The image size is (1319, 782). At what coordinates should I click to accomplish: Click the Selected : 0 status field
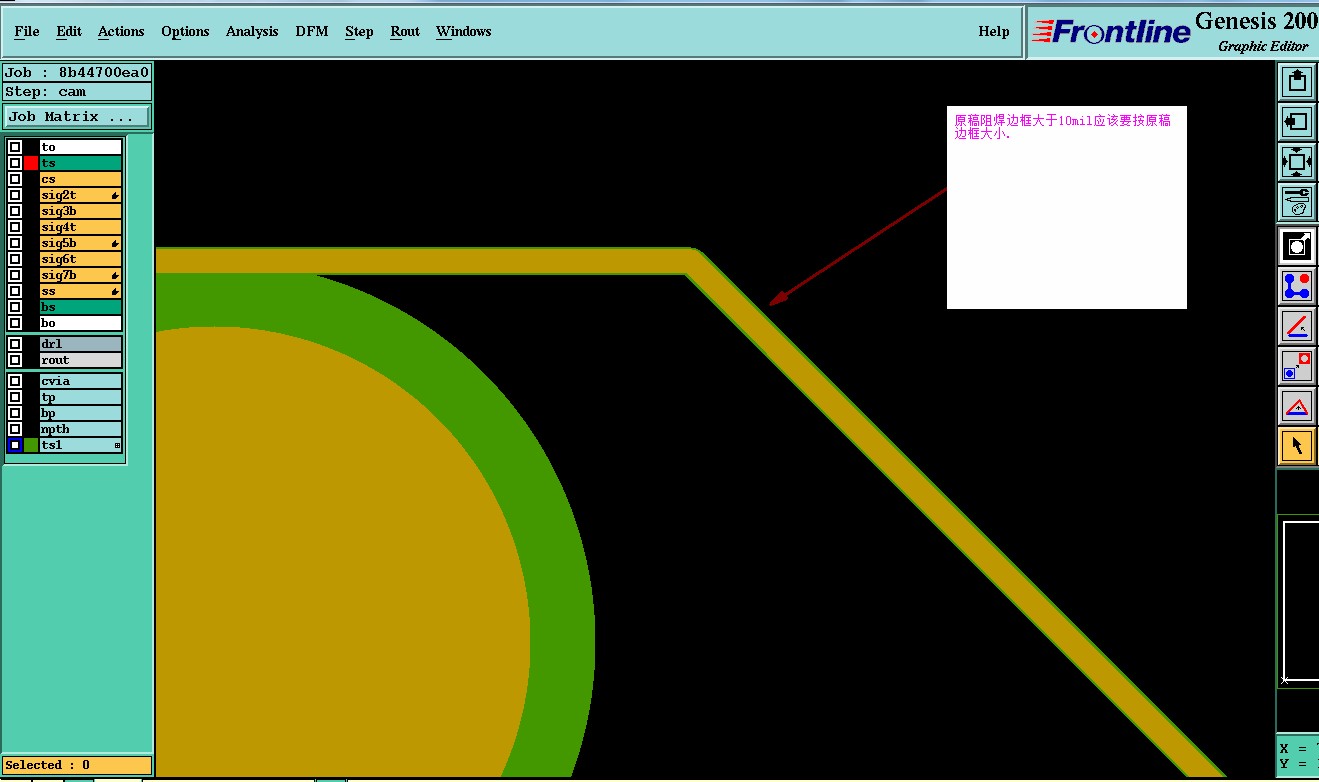(77, 765)
